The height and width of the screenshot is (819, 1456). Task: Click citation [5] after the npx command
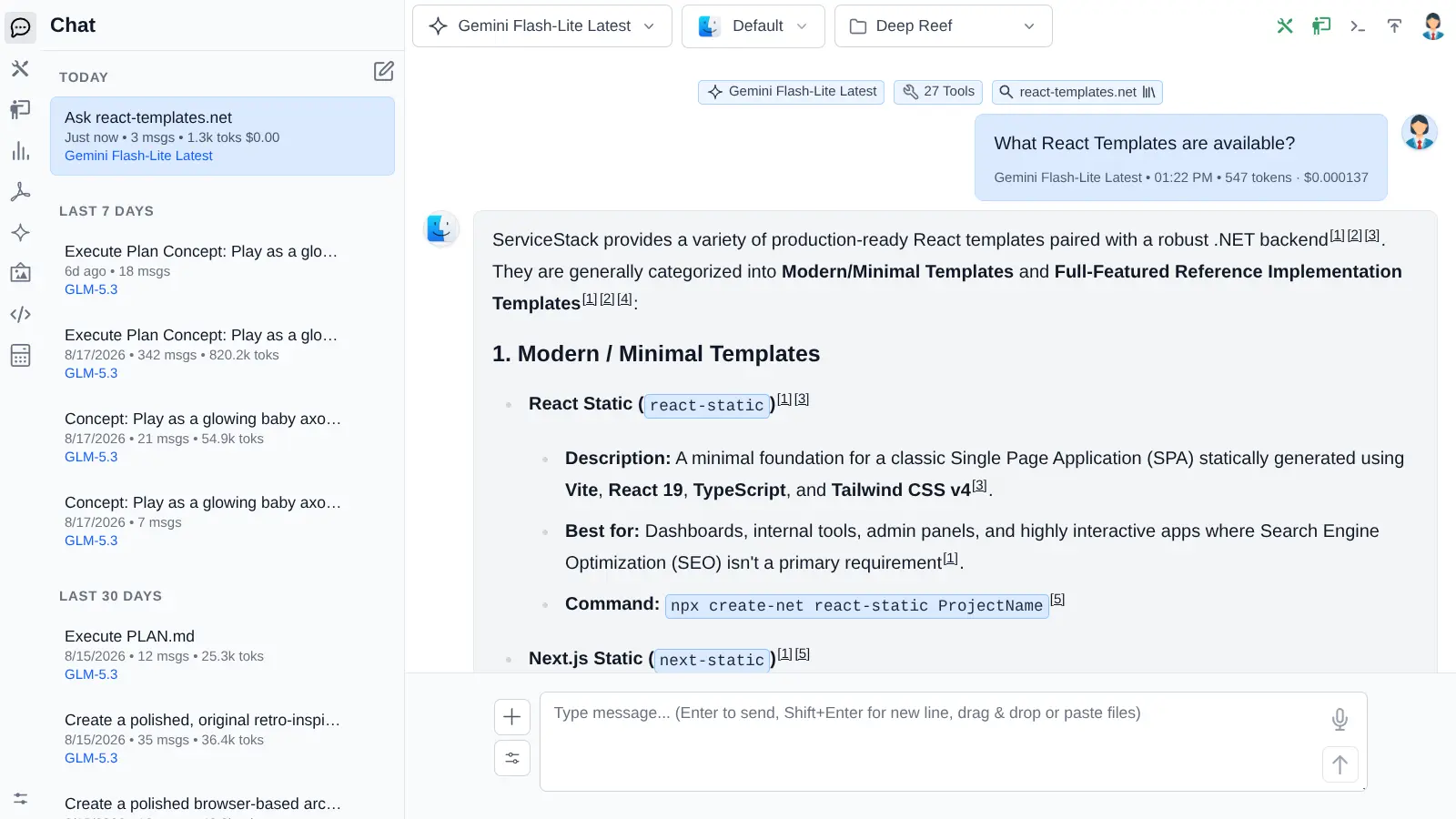click(1057, 600)
